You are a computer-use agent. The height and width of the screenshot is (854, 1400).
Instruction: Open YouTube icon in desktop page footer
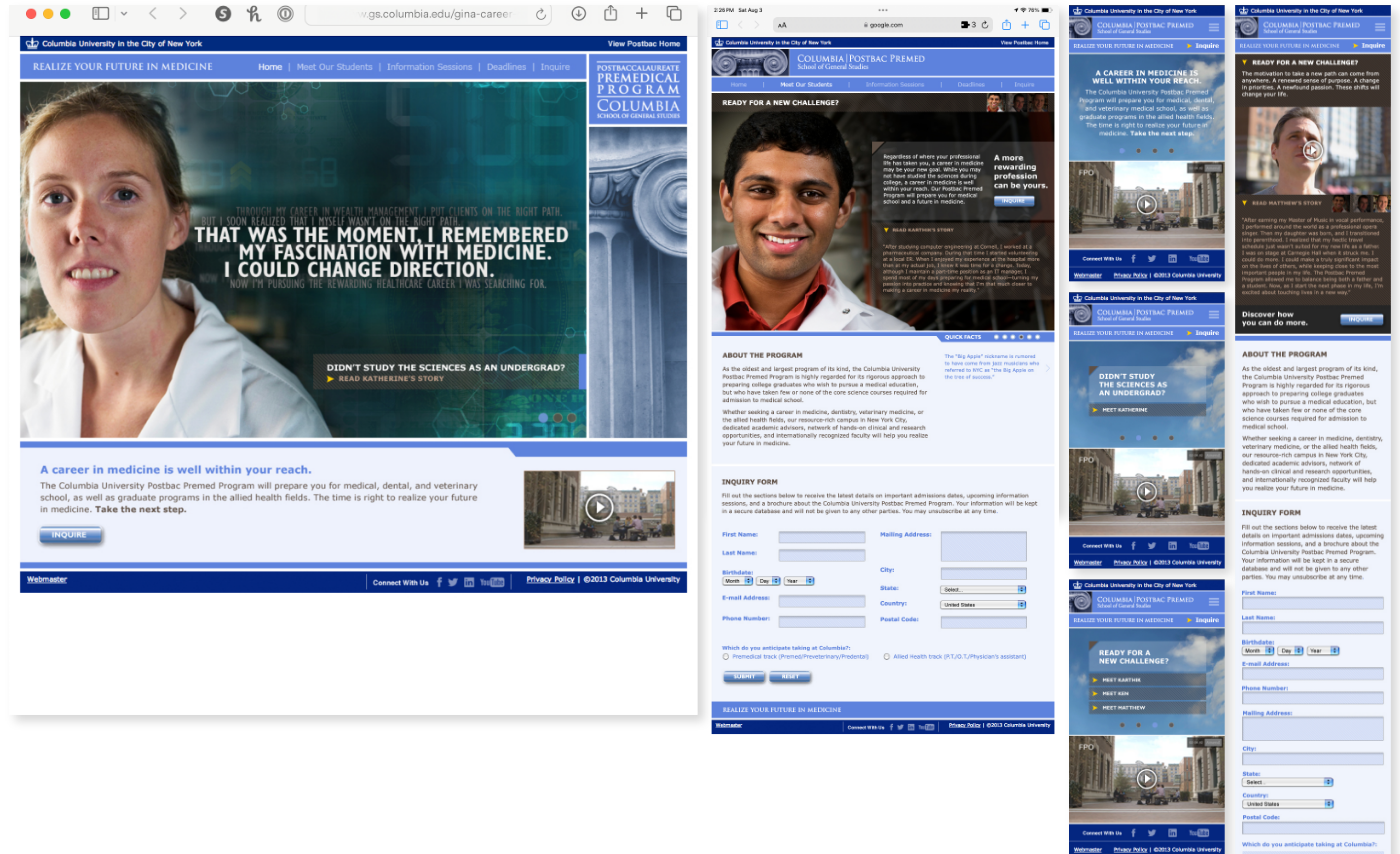492,582
